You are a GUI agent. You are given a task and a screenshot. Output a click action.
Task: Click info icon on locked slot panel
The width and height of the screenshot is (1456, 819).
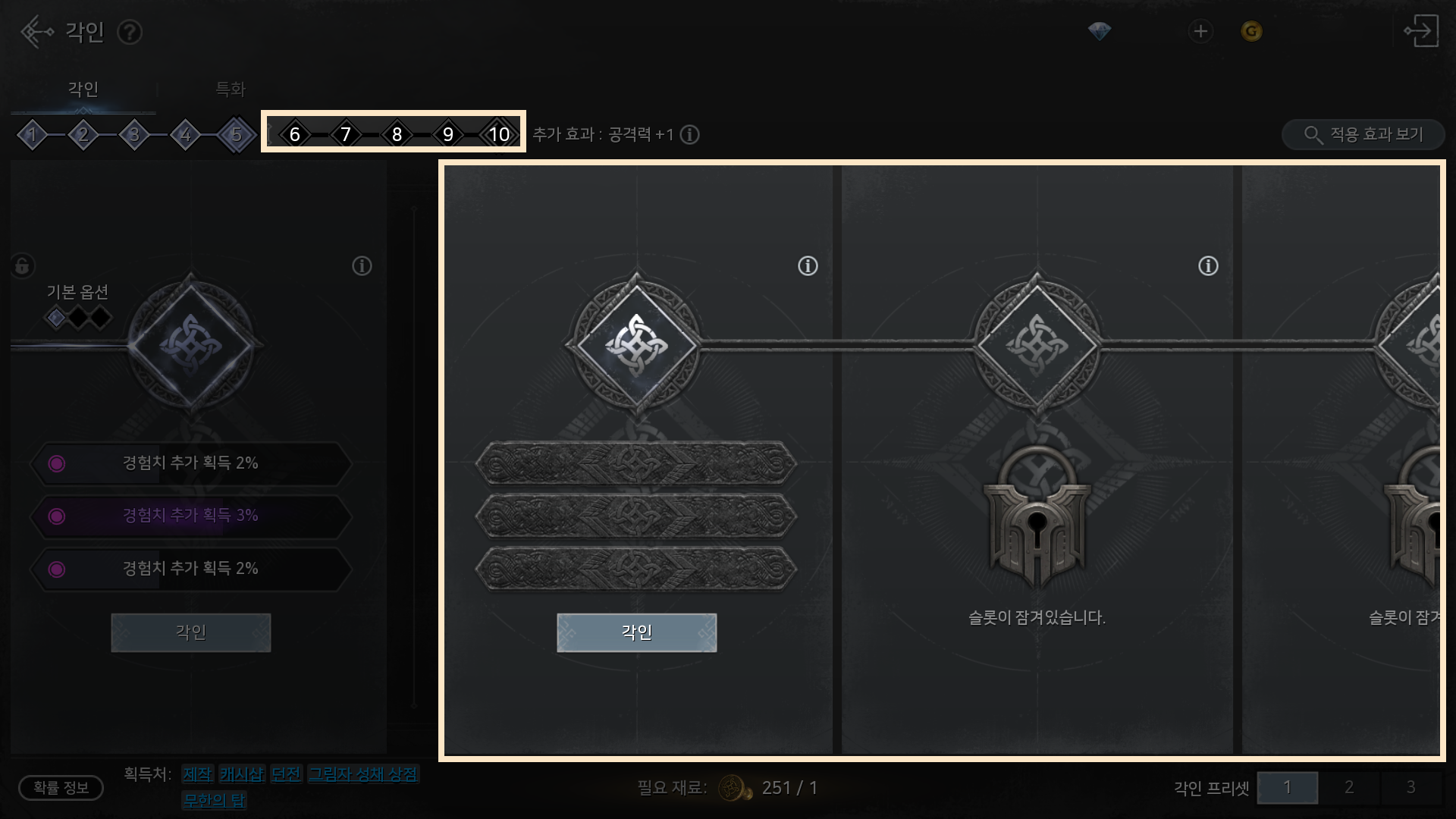1208,266
